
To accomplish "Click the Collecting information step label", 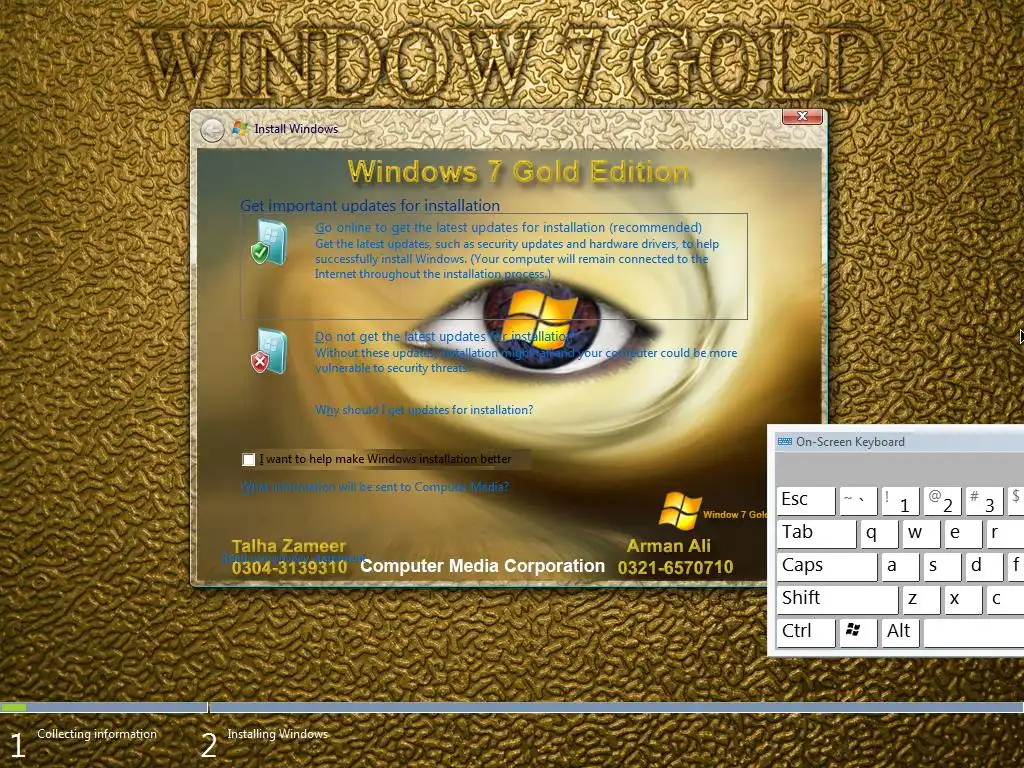I will pyautogui.click(x=97, y=734).
